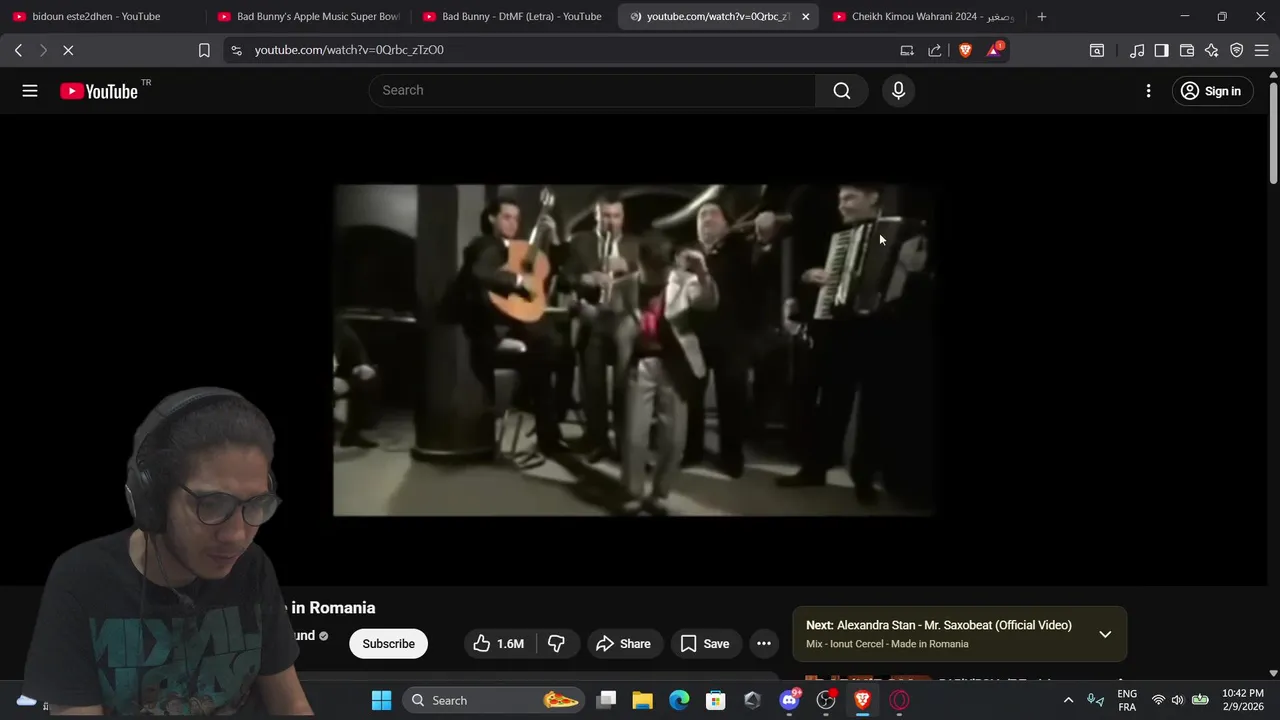Open the Brave playlist music icon
1280x720 pixels.
click(1137, 50)
